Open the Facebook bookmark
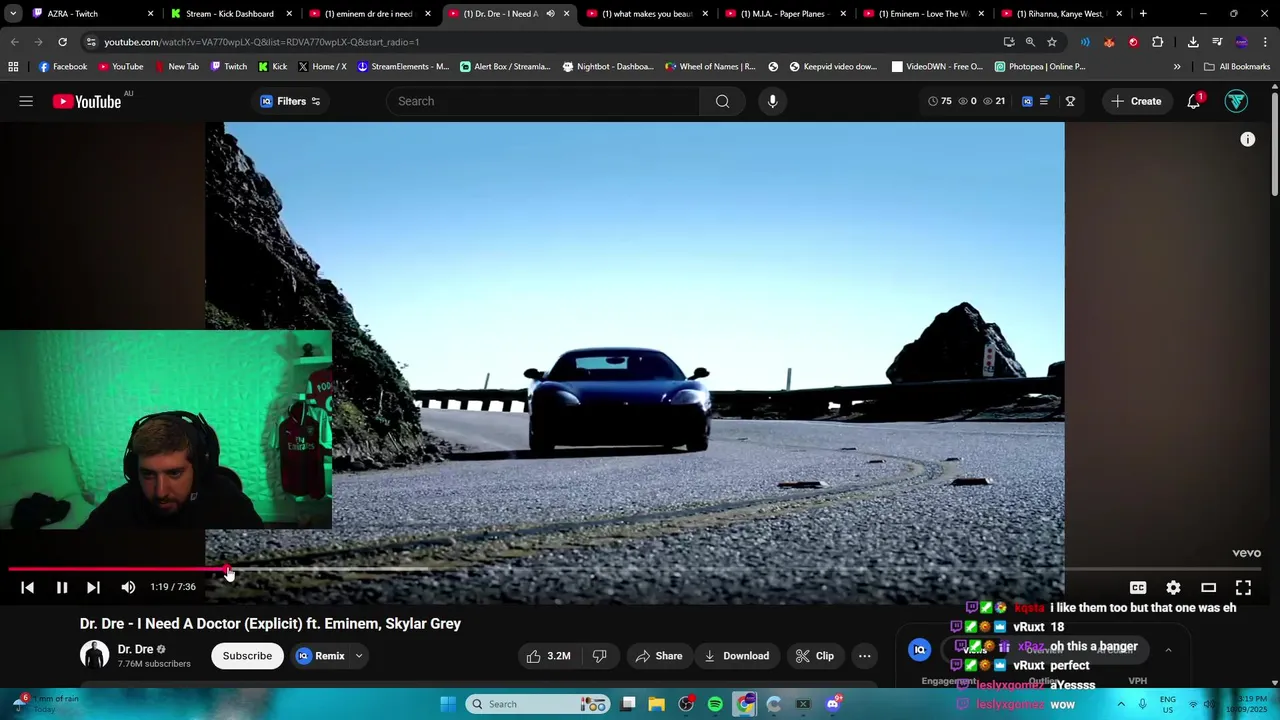 [x=62, y=67]
